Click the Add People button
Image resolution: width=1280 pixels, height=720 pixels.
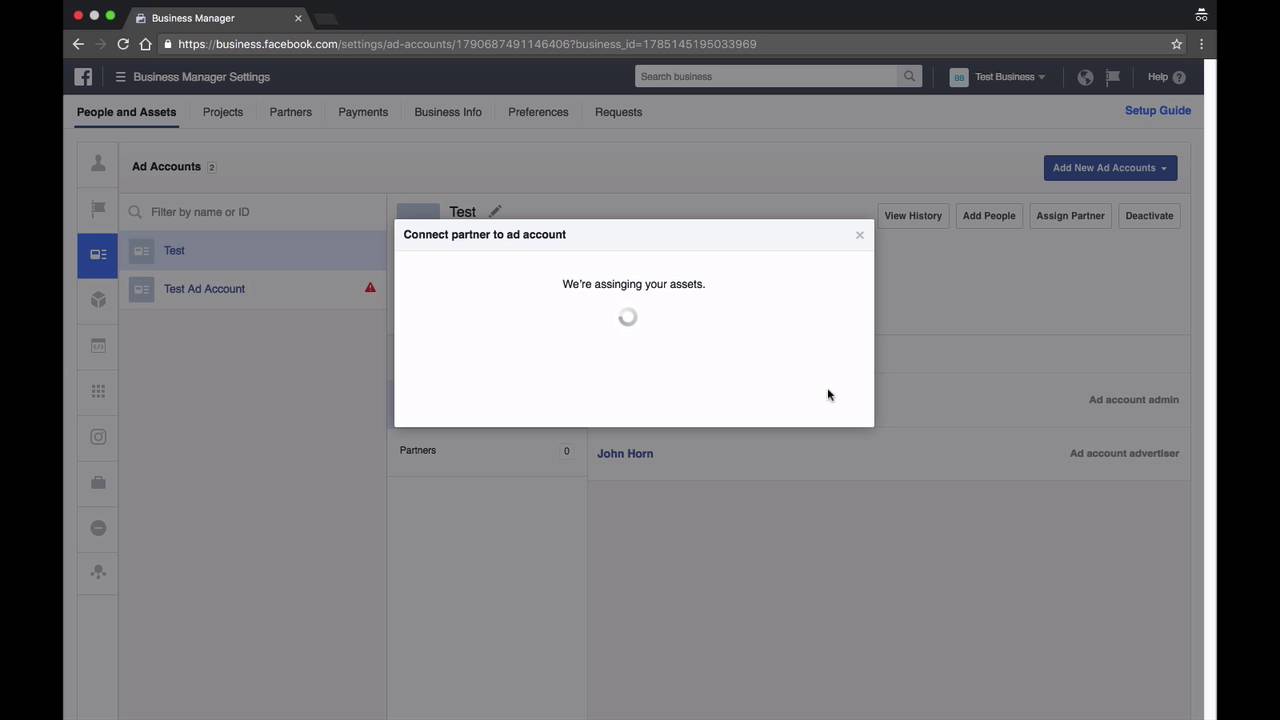click(x=989, y=216)
